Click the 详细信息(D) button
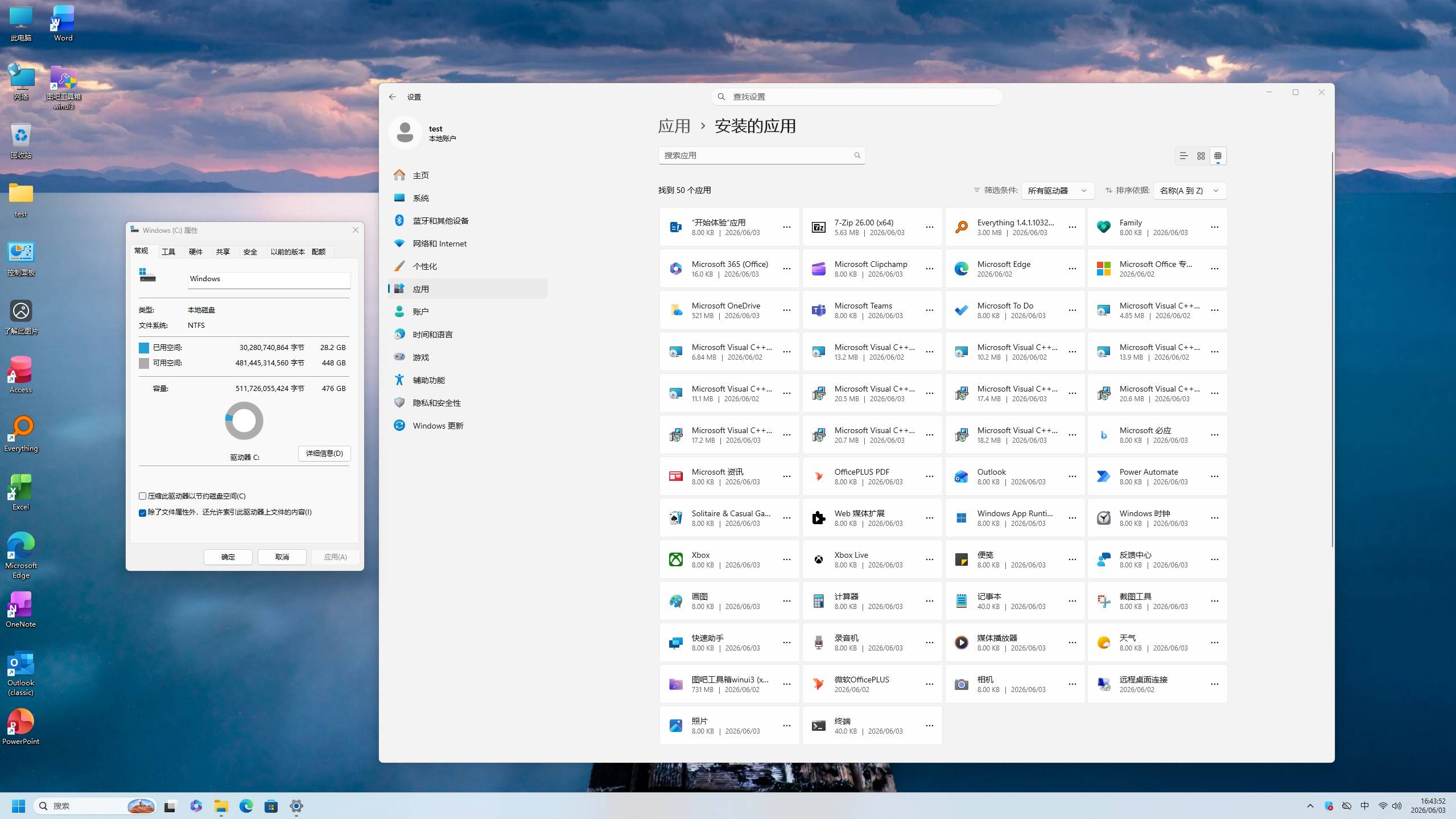1456x819 pixels. point(324,454)
